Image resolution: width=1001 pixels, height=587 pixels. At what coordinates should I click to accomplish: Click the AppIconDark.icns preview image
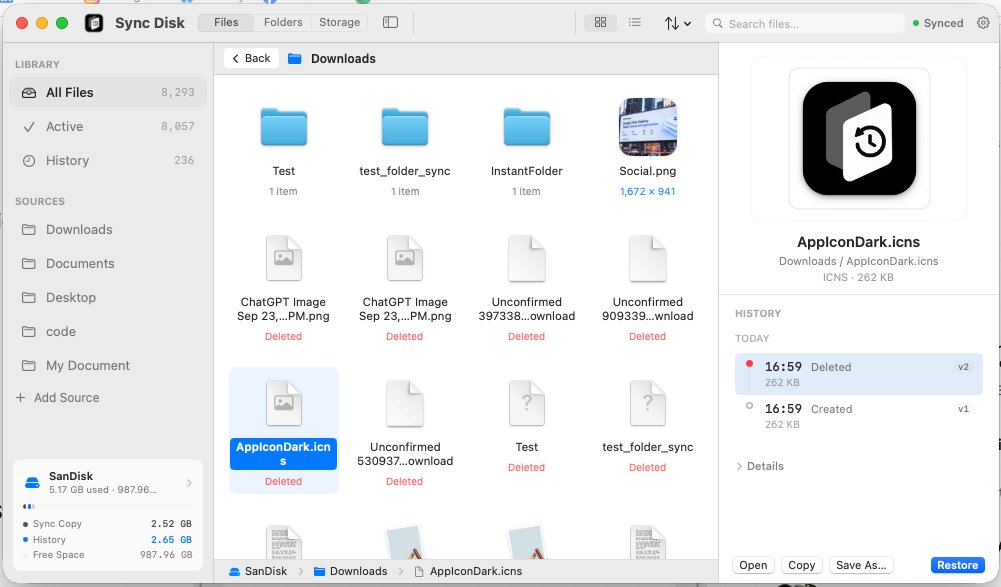point(859,139)
